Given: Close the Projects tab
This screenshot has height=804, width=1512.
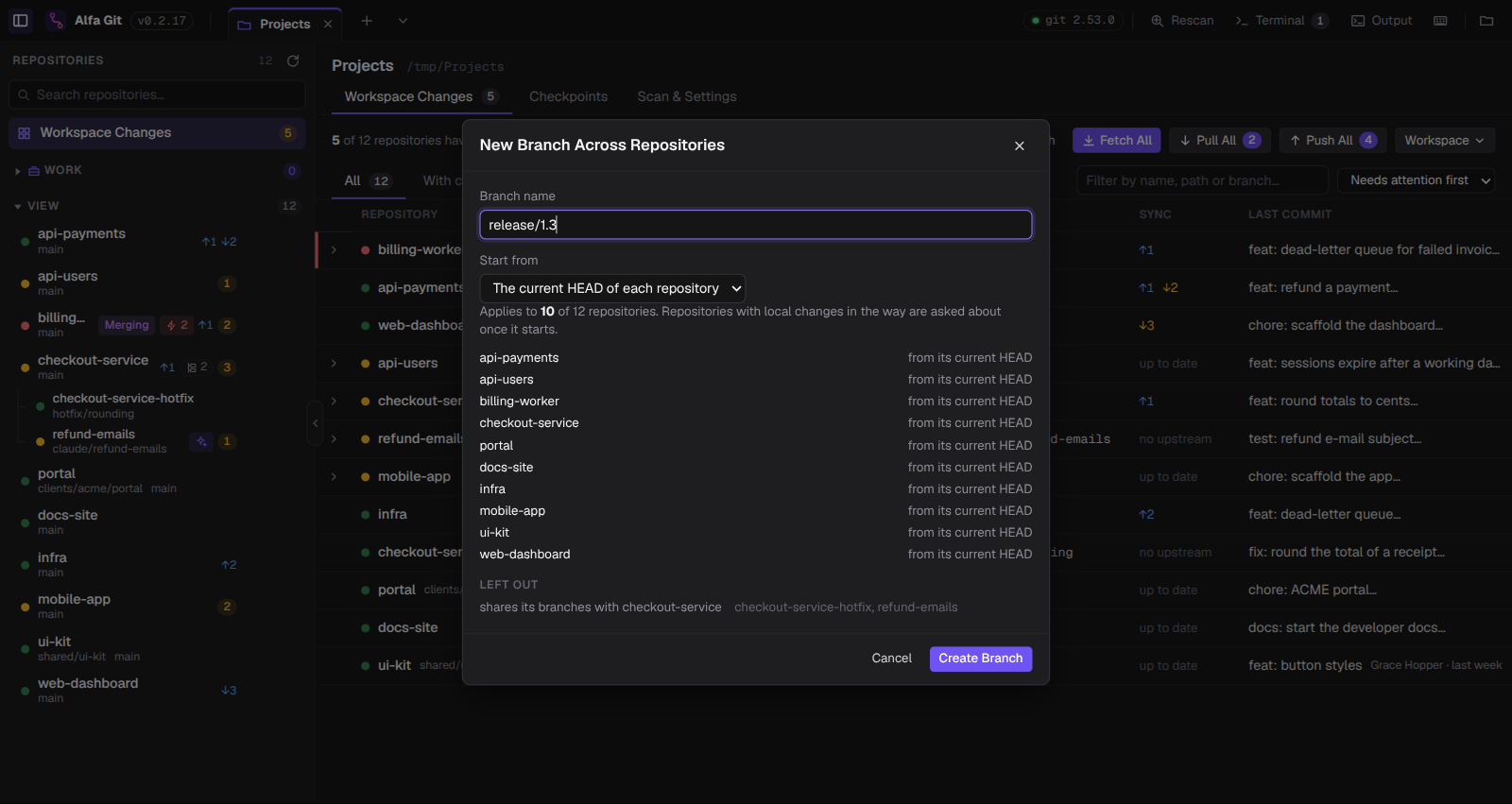Looking at the screenshot, I should (328, 25).
